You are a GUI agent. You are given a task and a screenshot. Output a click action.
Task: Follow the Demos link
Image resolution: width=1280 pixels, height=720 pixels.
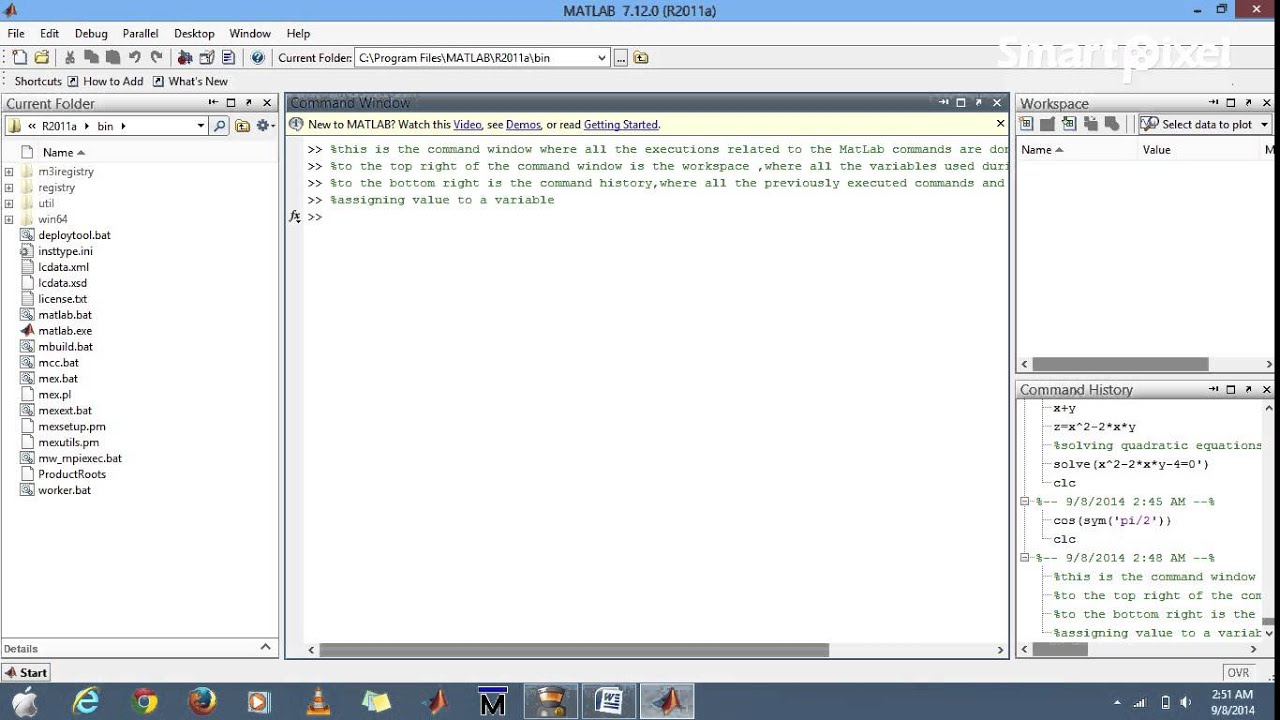click(523, 125)
